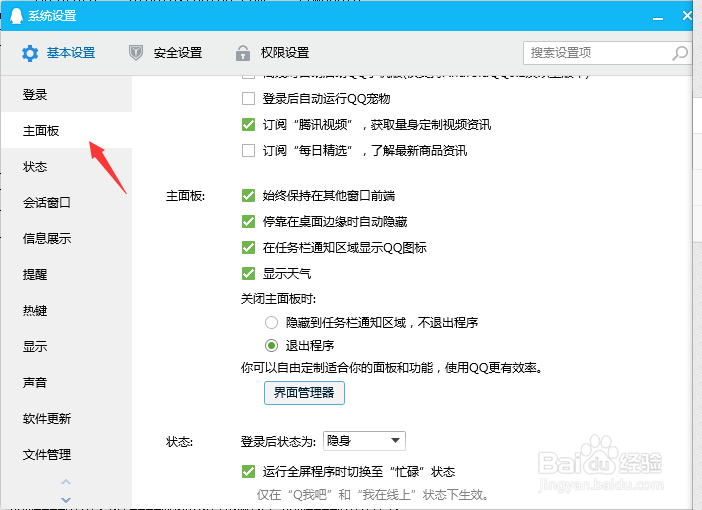Image resolution: width=702 pixels, height=510 pixels.
Task: Check 订阅“每日精选” checkbox
Action: click(248, 150)
